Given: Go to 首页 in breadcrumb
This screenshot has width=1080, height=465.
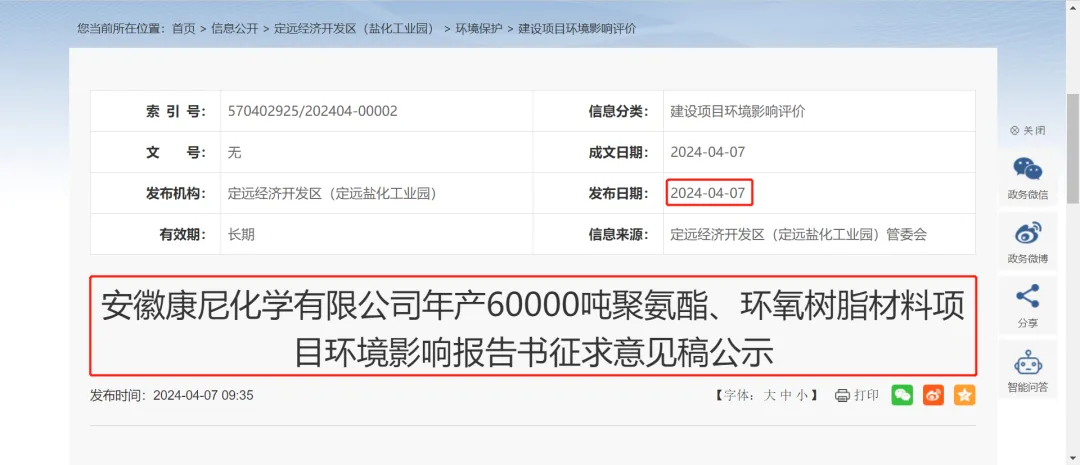Looking at the screenshot, I should coord(184,29).
